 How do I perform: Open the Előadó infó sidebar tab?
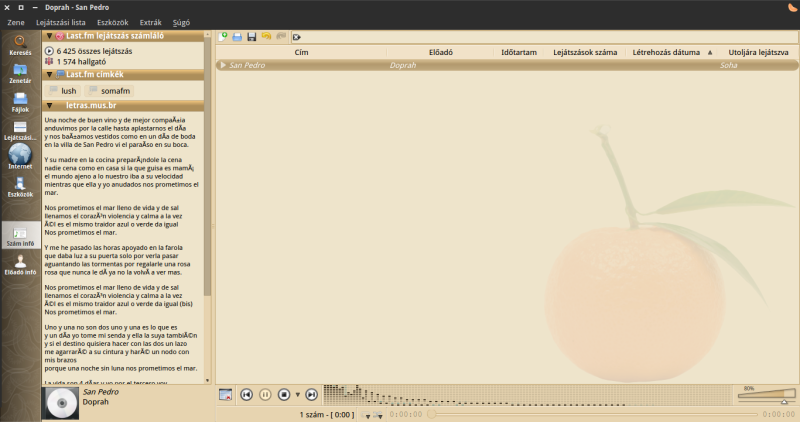20,264
